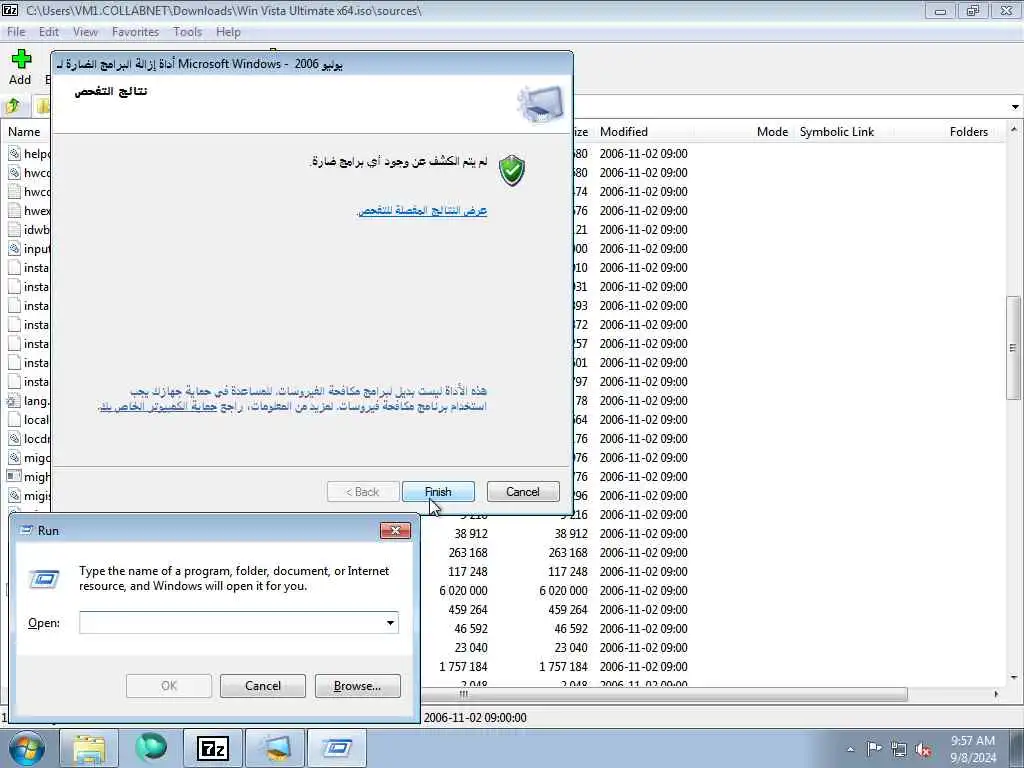Click Browse... in the Run dialog
Image resolution: width=1024 pixels, height=768 pixels.
[x=357, y=686]
